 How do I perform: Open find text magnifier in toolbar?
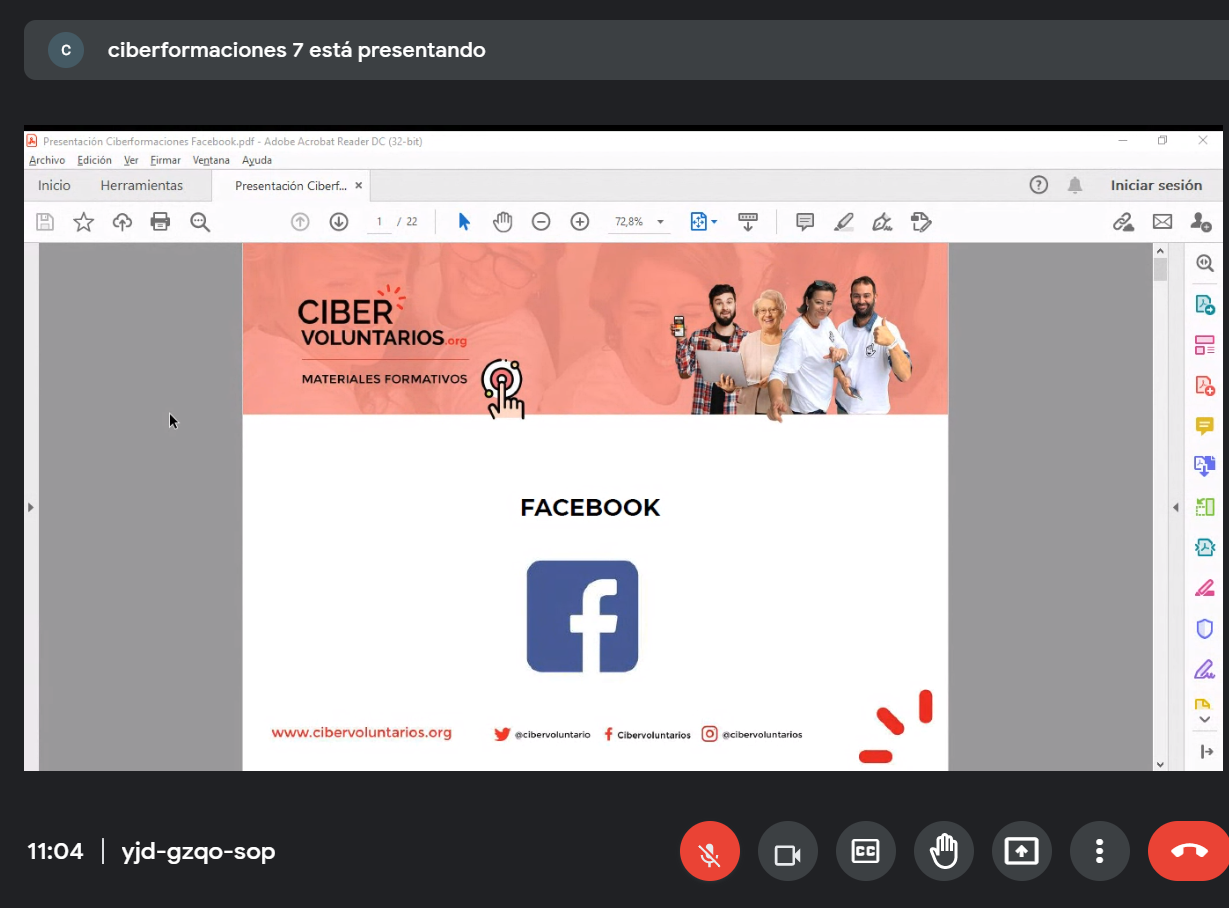pos(200,222)
